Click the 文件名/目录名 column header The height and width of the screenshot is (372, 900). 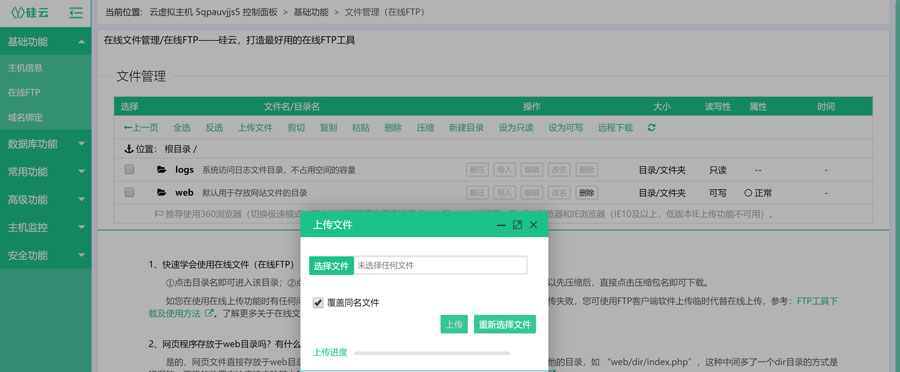292,107
